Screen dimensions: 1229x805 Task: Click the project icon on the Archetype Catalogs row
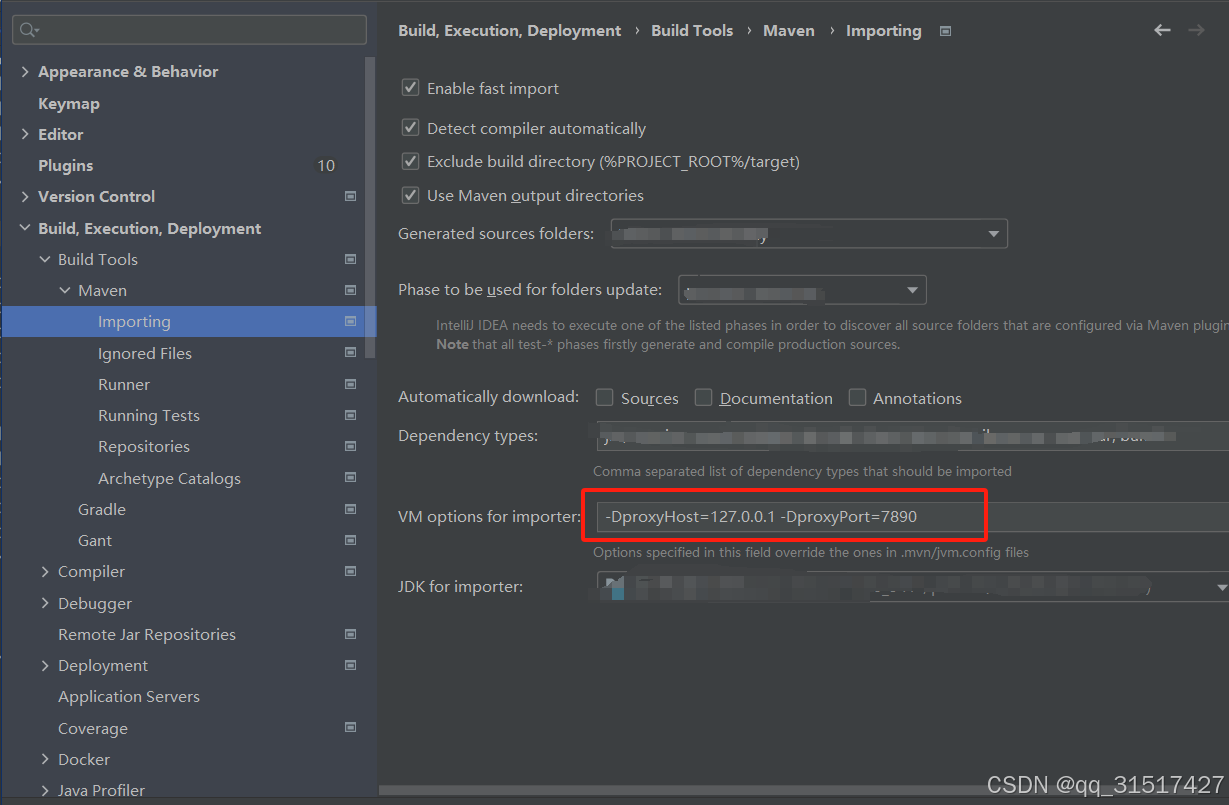(350, 478)
